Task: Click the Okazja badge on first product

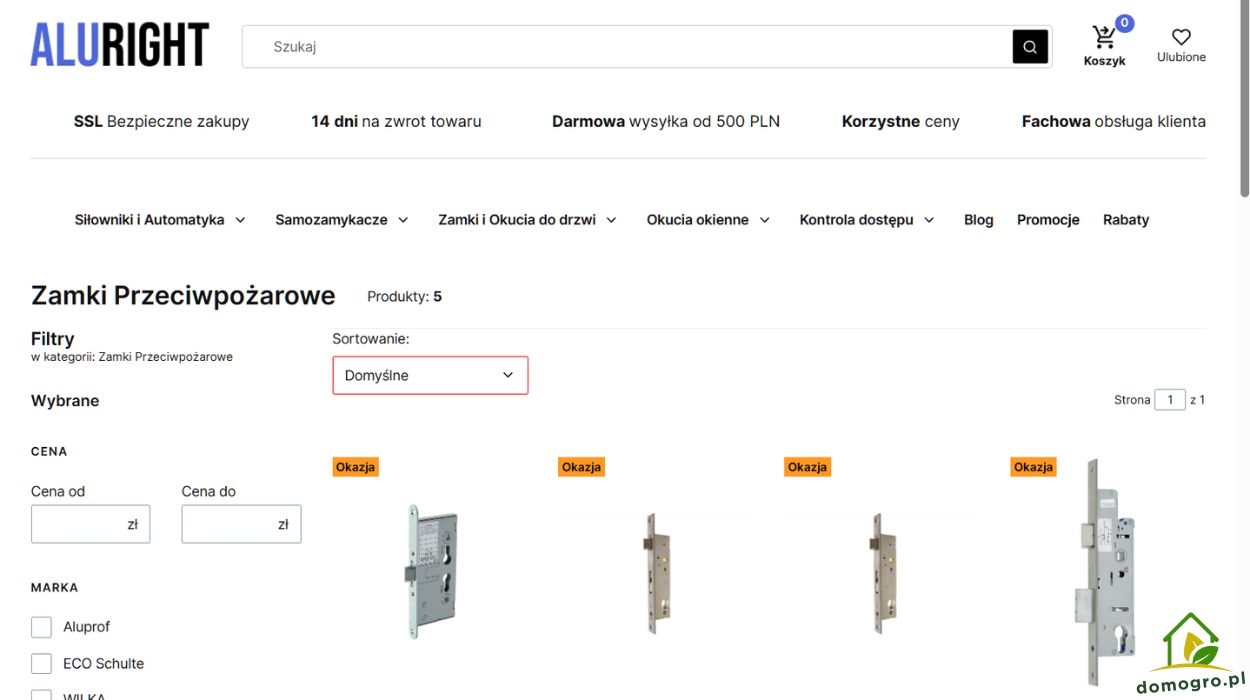Action: (x=355, y=467)
